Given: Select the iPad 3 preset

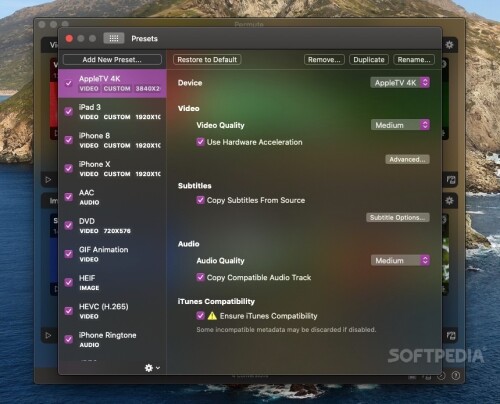Looking at the screenshot, I should coord(112,112).
